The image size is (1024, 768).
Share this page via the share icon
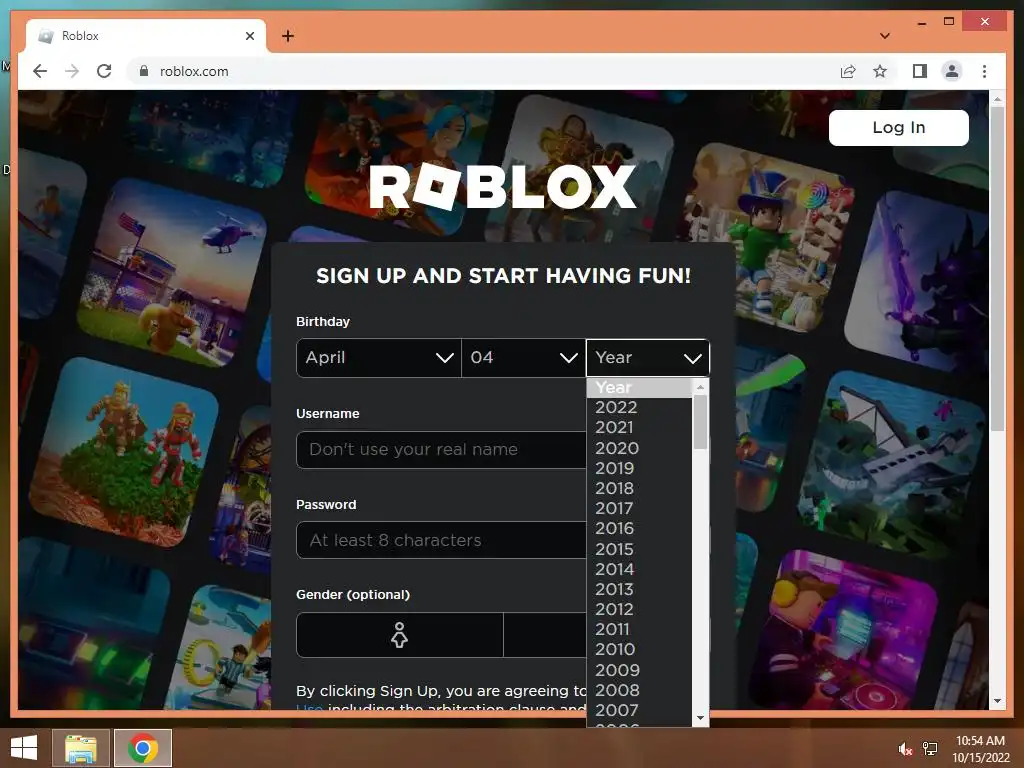coord(848,71)
